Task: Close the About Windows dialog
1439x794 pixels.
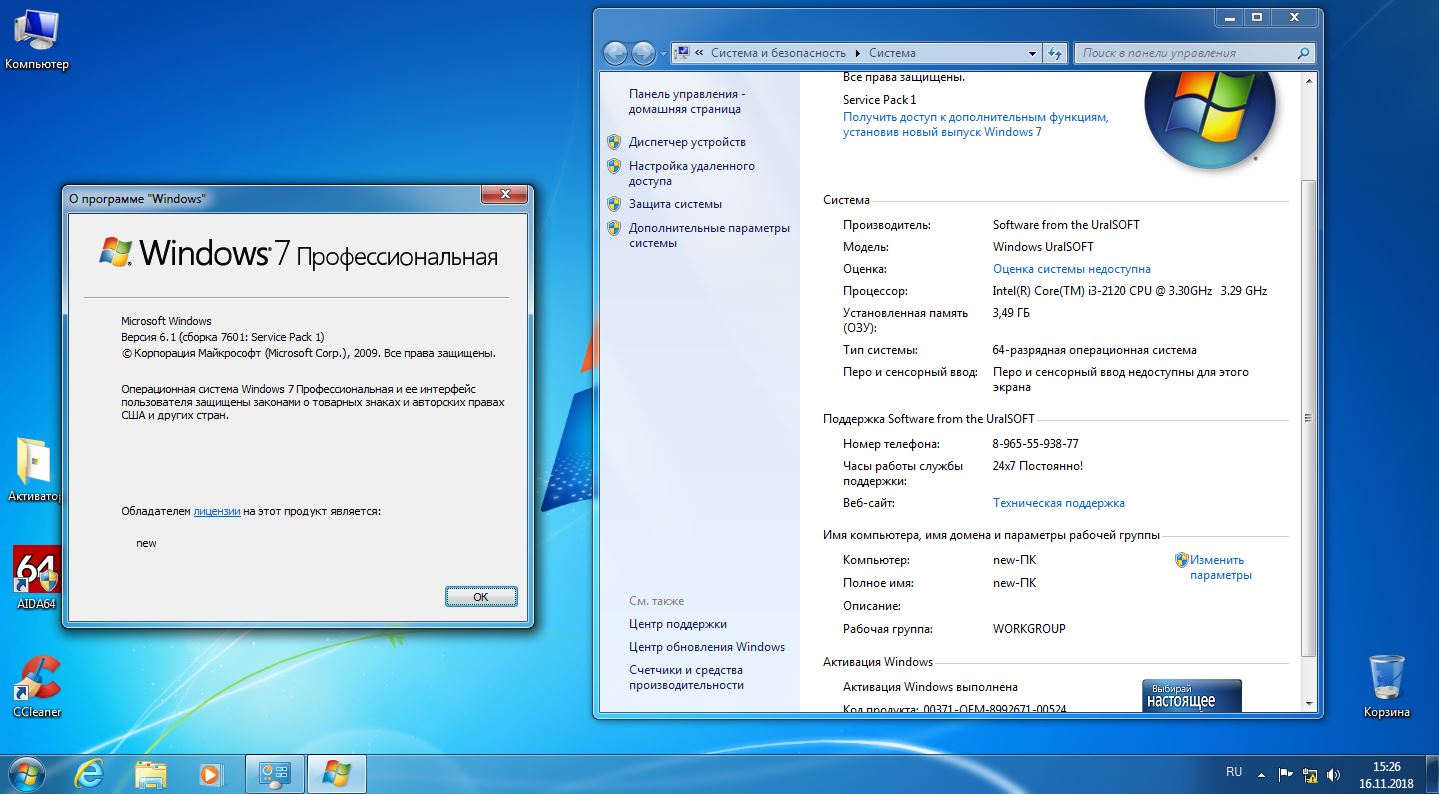Action: click(505, 194)
